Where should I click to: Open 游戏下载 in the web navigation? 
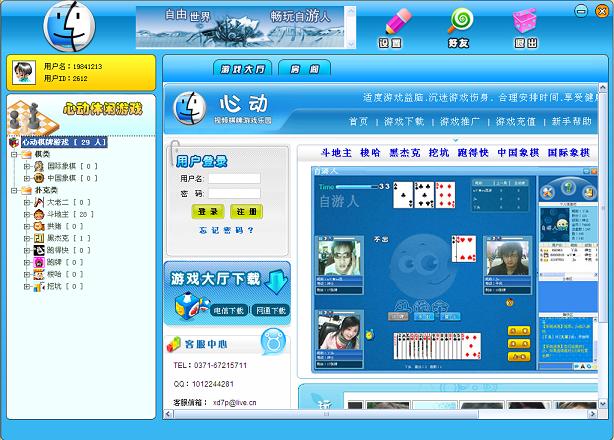tap(404, 121)
